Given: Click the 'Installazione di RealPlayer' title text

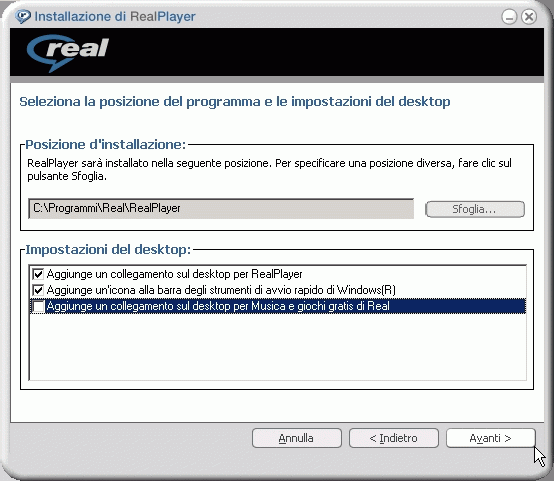Looking at the screenshot, I should (115, 17).
